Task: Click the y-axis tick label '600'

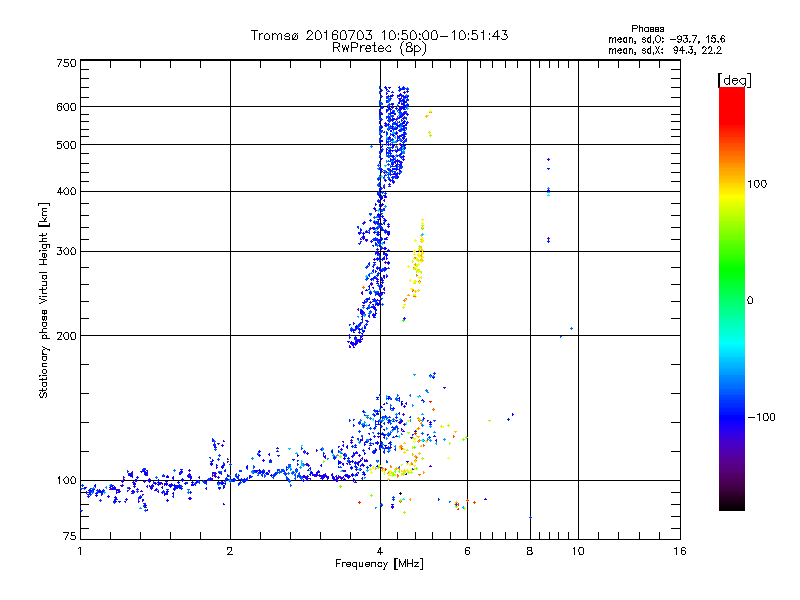Action: coord(67,107)
